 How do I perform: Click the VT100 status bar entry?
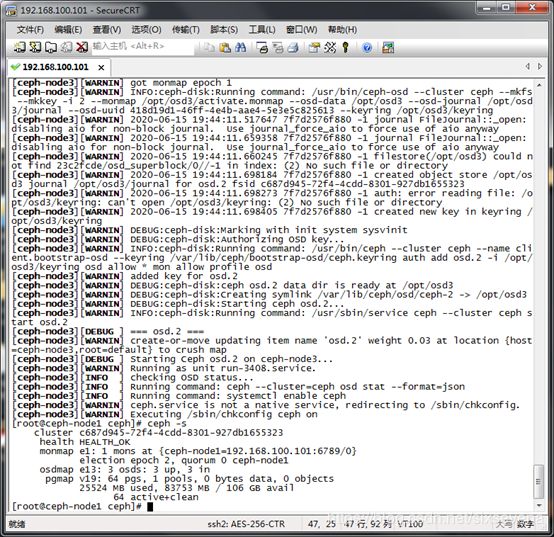[x=410, y=524]
